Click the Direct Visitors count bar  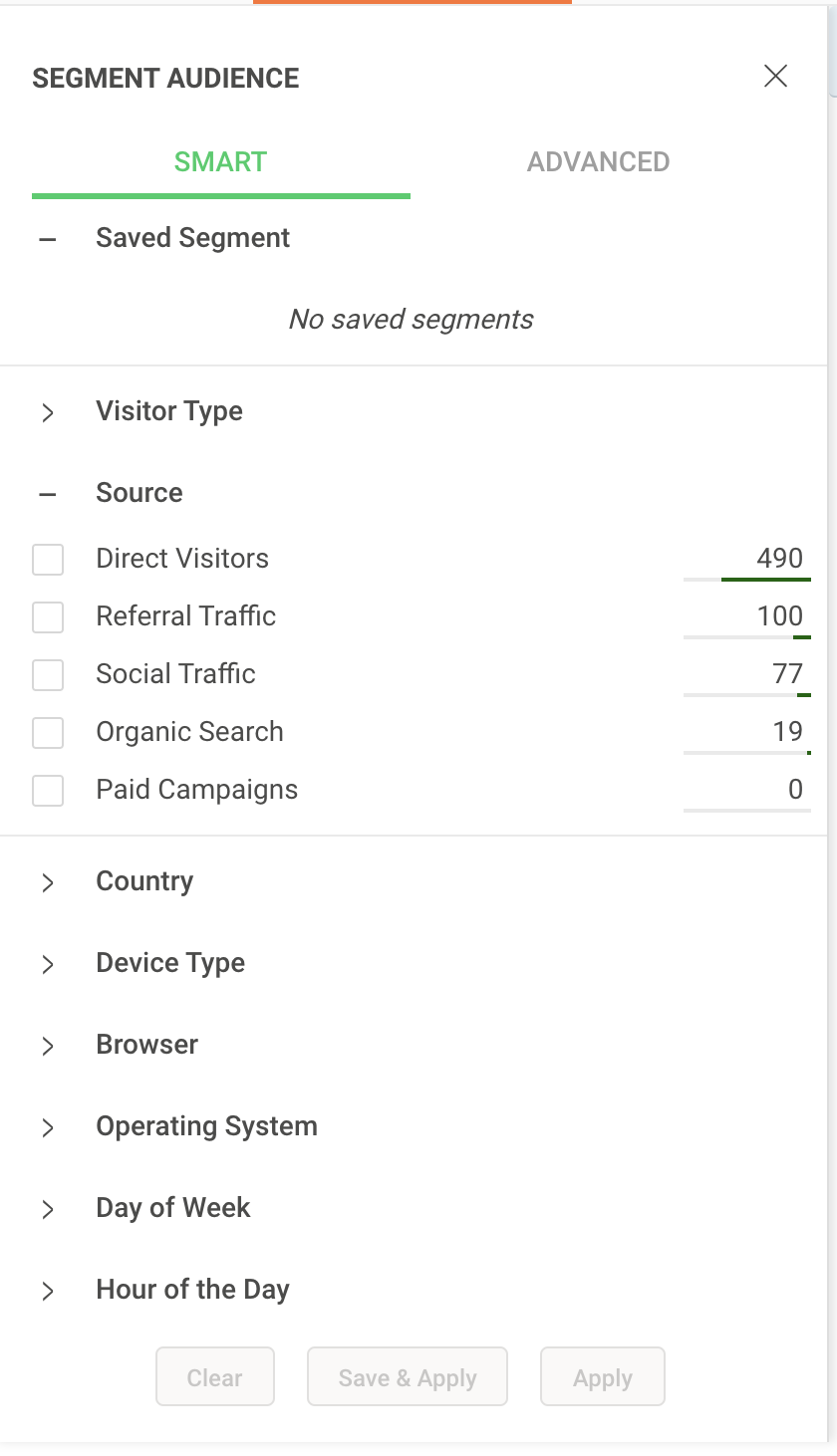pos(747,578)
